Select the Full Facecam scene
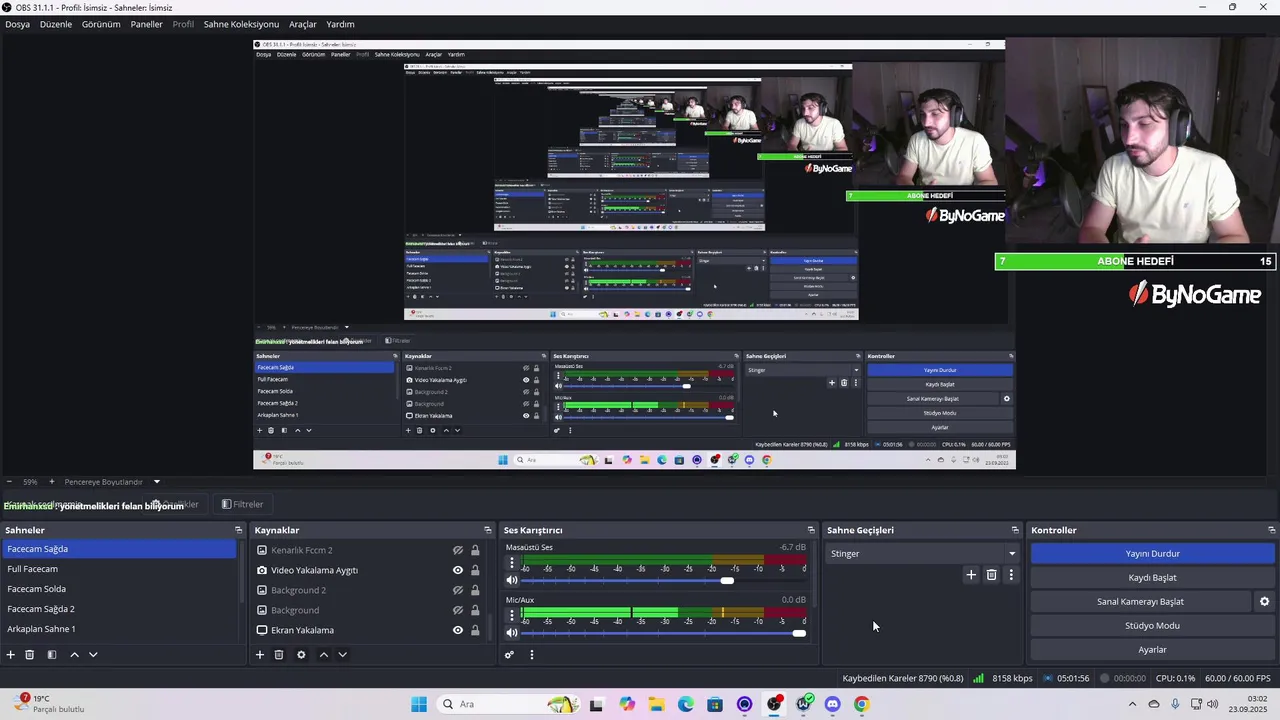The height and width of the screenshot is (720, 1280). [120, 569]
